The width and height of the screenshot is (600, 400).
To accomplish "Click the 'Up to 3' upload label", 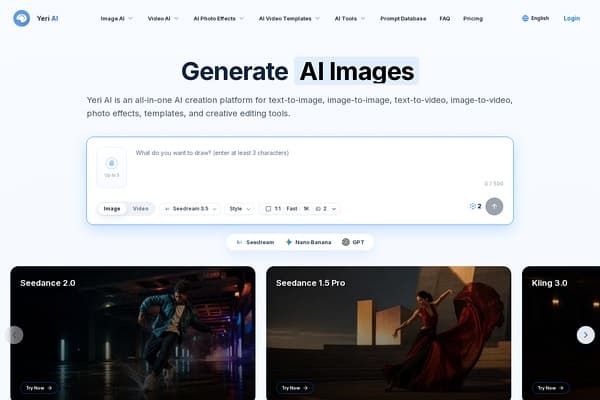I will coord(111,175).
